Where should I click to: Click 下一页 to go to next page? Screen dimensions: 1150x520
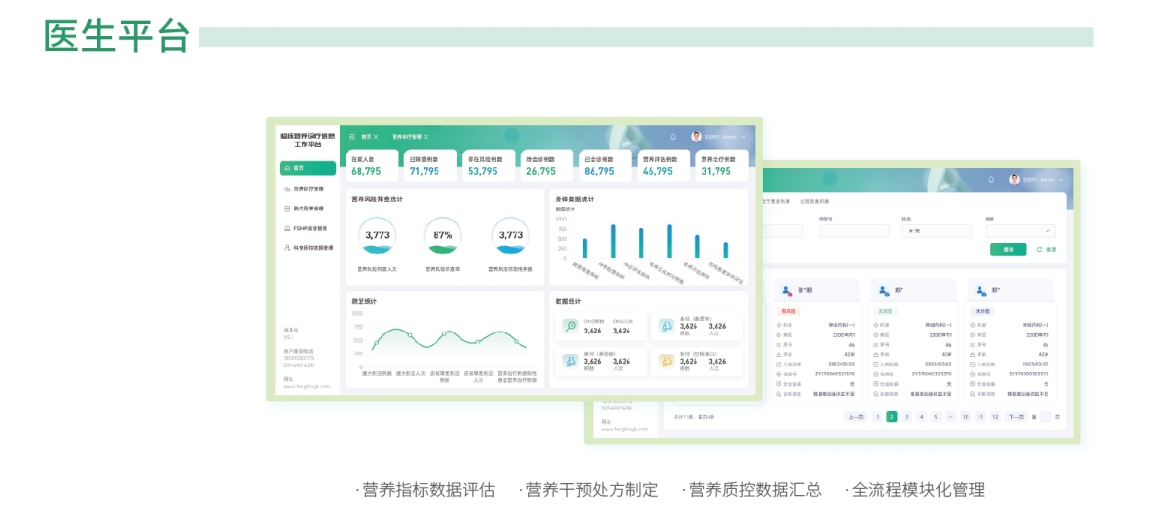[x=1016, y=417]
